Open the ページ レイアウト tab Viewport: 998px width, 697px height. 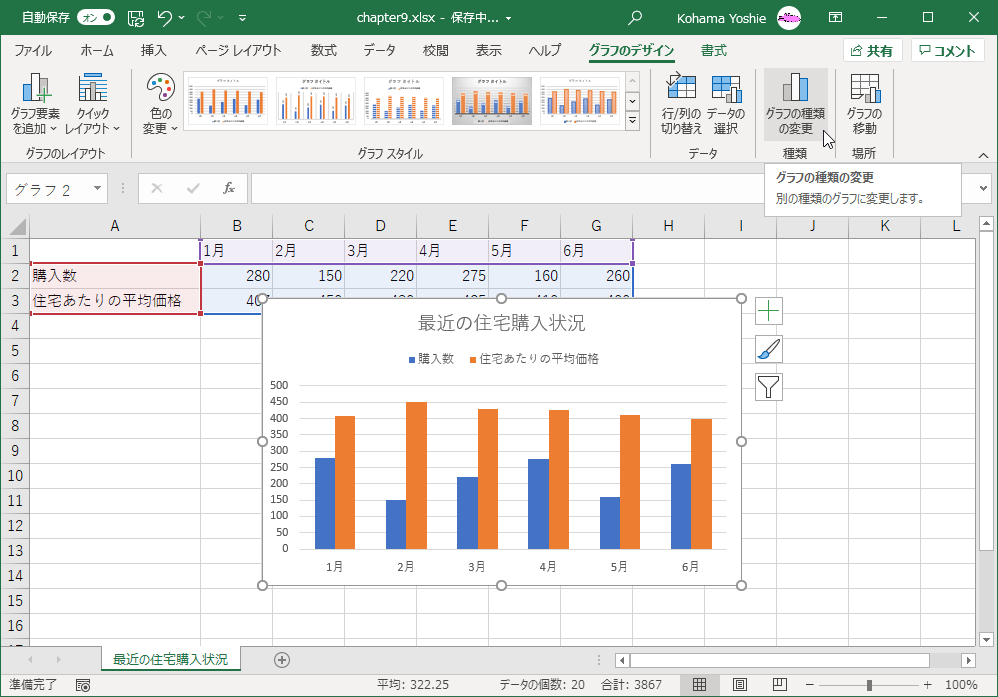click(238, 50)
